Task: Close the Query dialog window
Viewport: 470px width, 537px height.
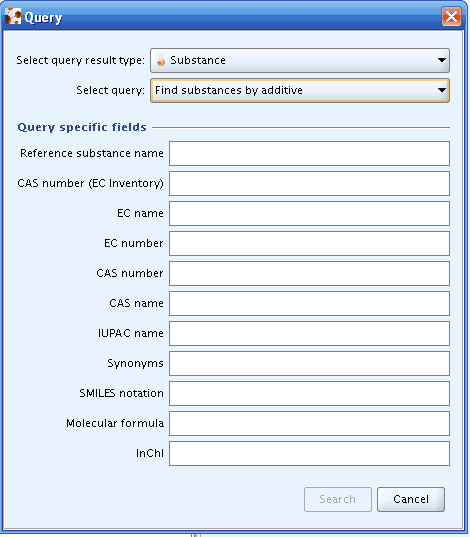Action: (451, 16)
